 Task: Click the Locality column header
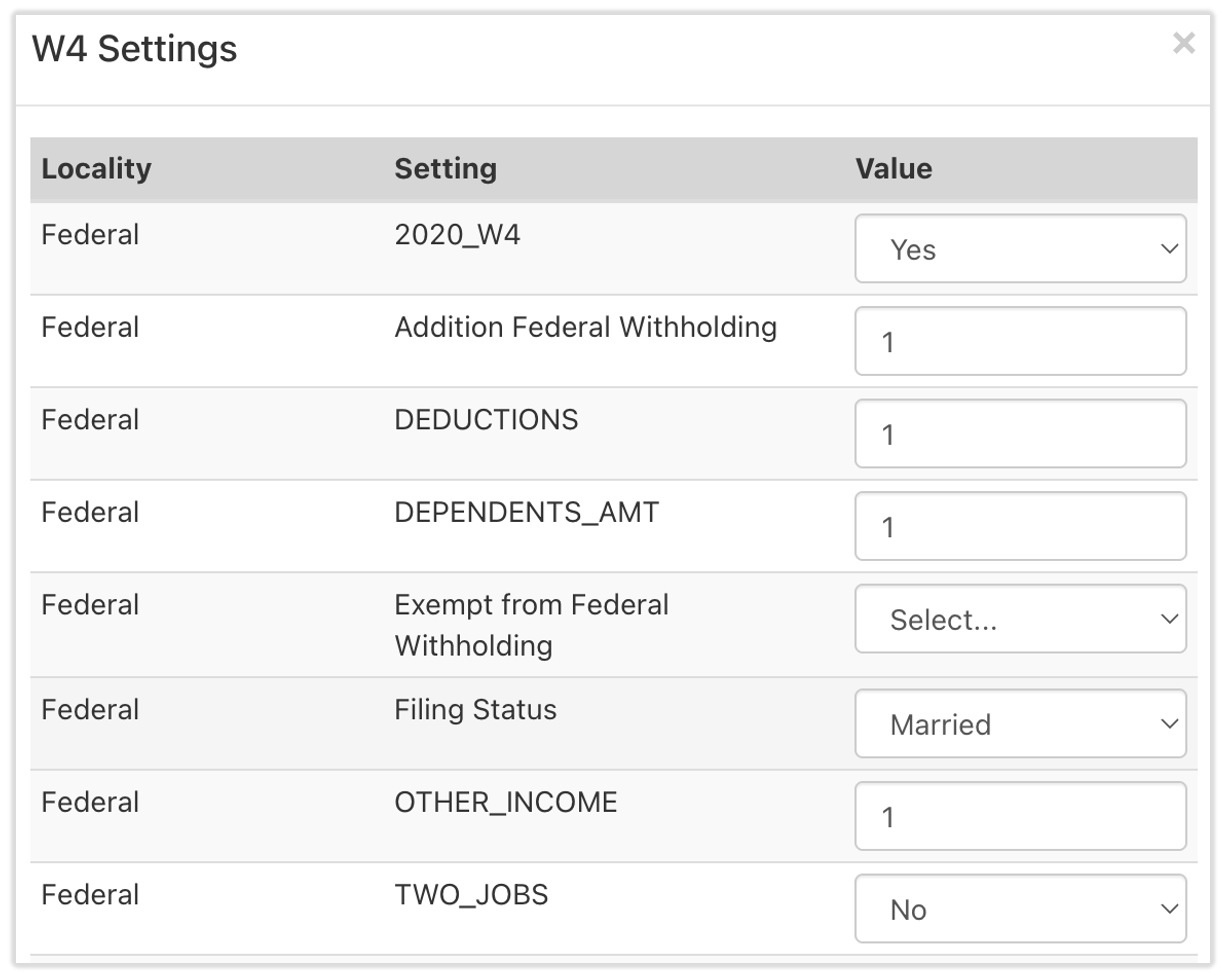96,169
